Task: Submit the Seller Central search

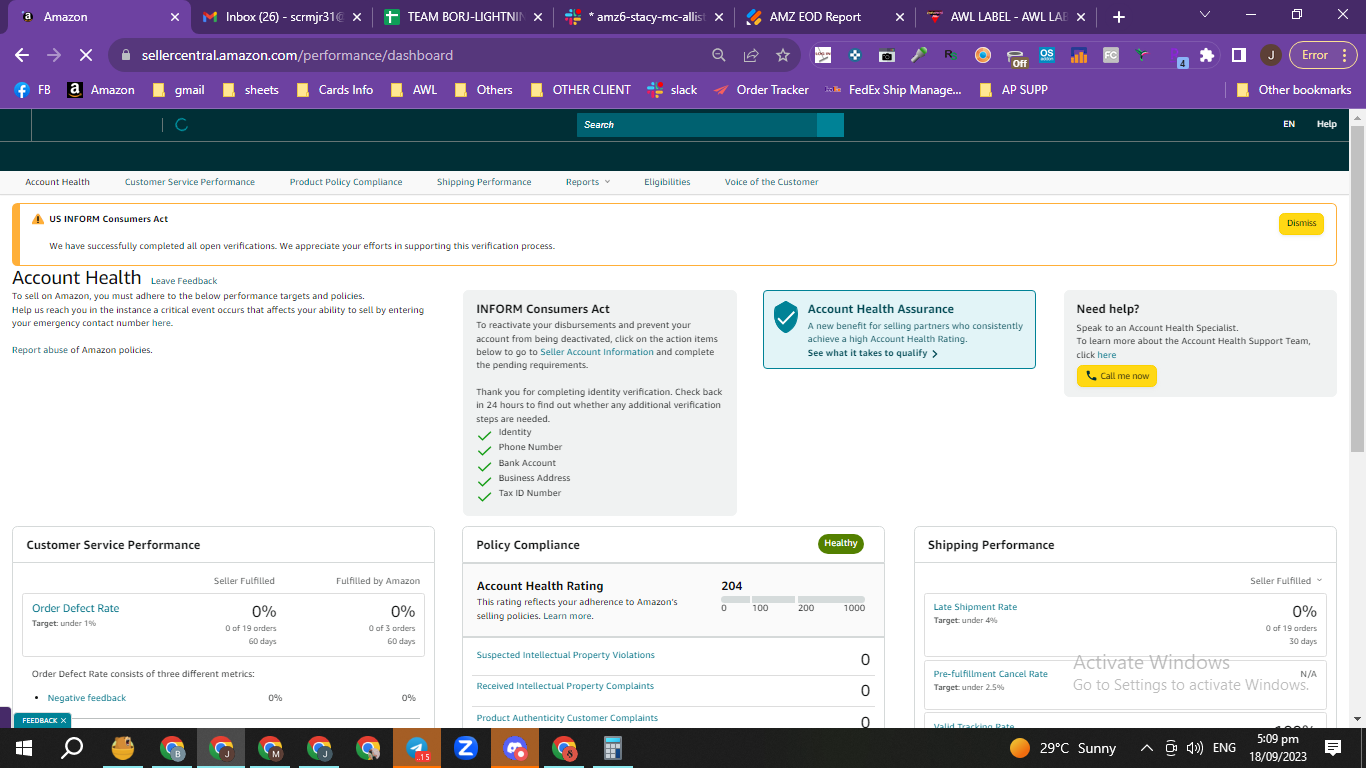Action: click(x=830, y=125)
